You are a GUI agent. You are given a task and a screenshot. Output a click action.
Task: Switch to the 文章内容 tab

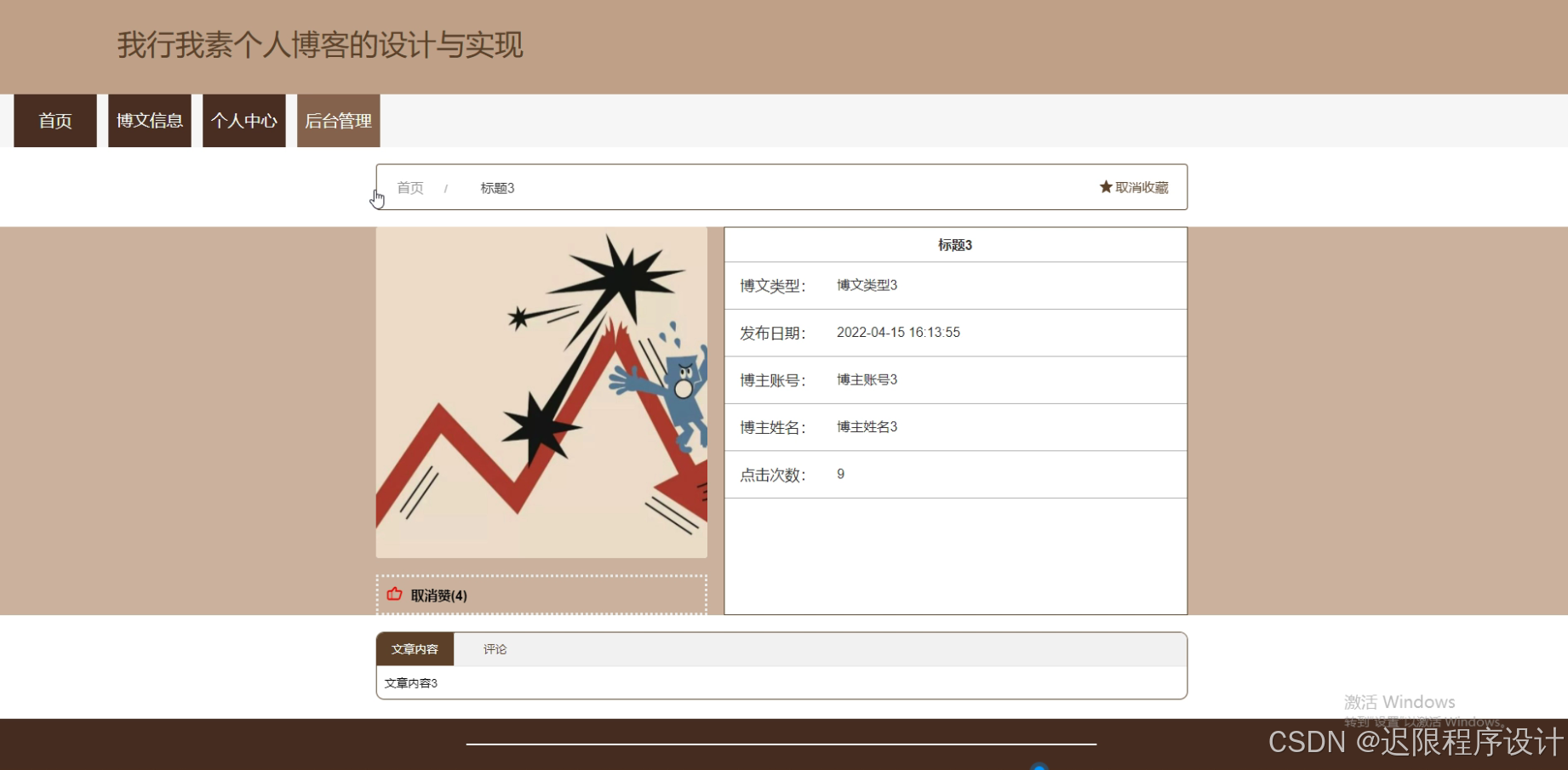[x=415, y=649]
